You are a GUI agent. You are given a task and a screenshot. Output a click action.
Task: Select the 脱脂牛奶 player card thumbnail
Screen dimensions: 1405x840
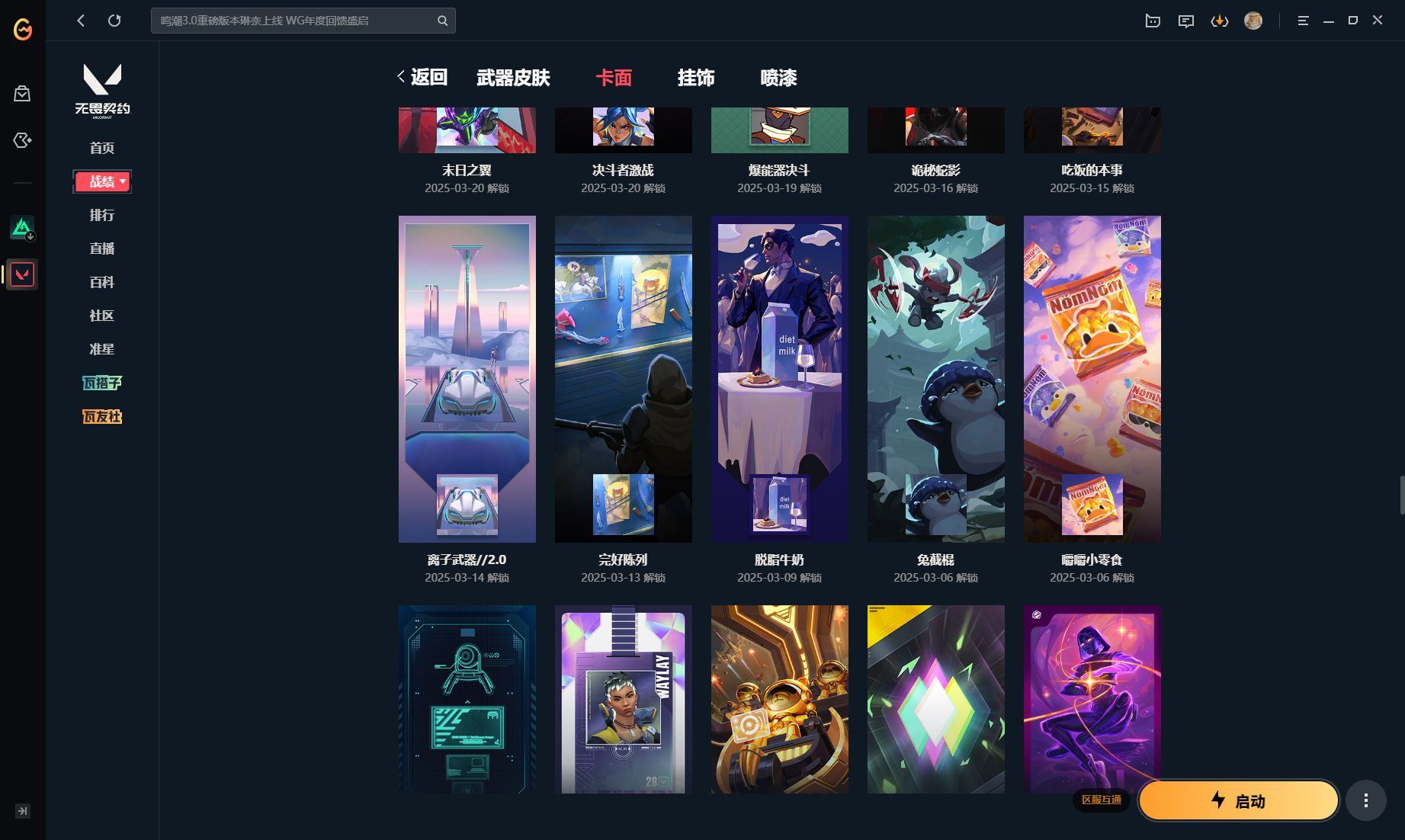point(779,379)
